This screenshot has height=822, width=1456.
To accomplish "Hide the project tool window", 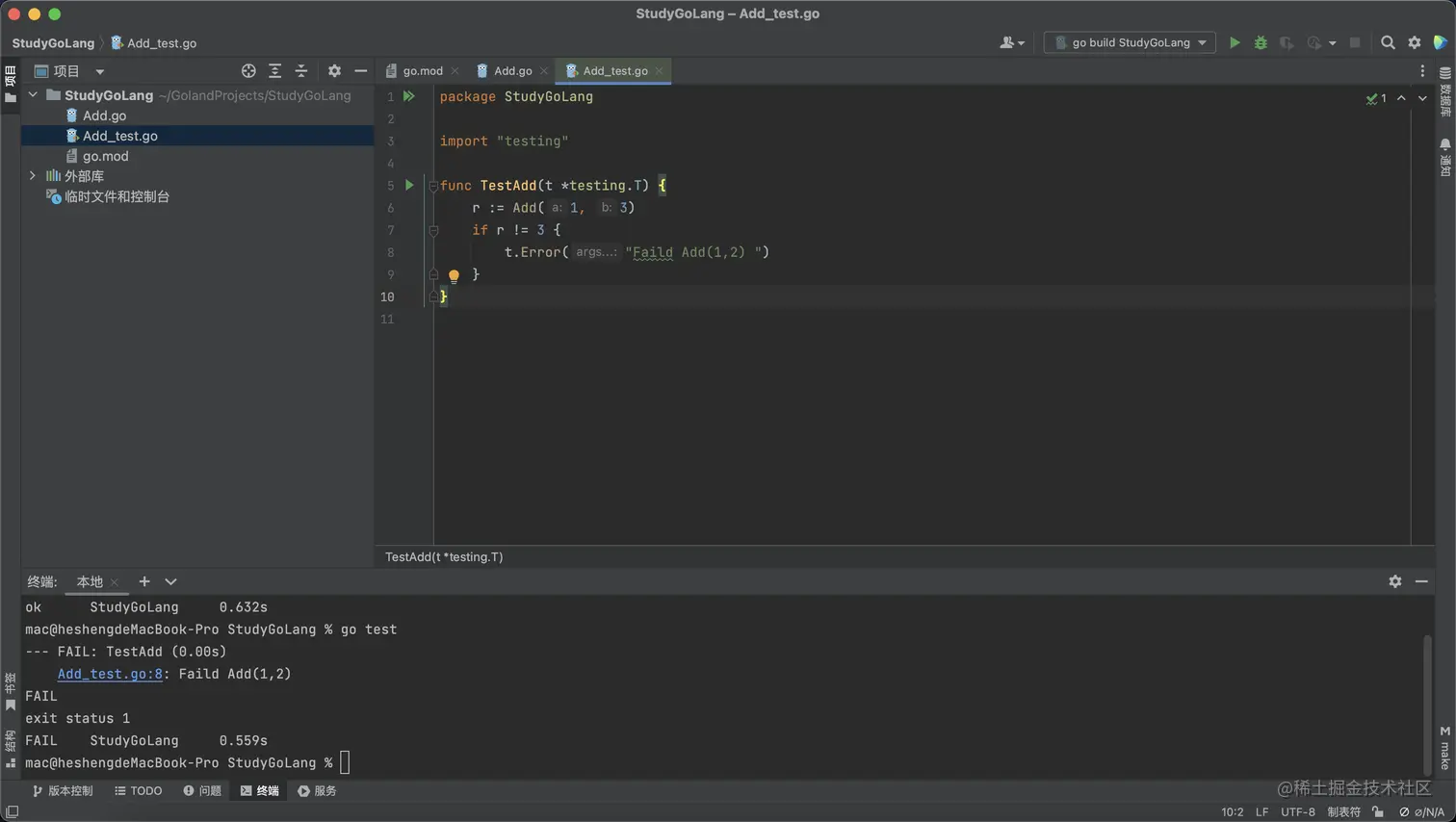I will click(x=361, y=71).
